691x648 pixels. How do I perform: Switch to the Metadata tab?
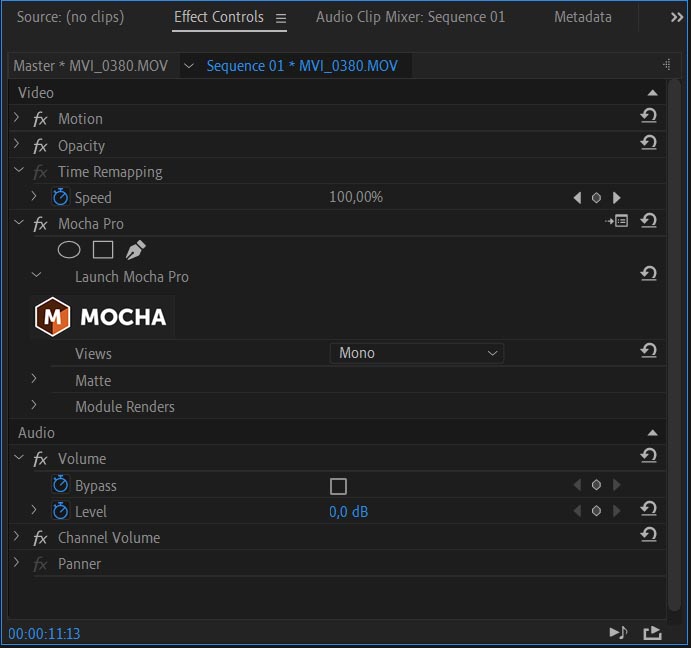click(583, 17)
